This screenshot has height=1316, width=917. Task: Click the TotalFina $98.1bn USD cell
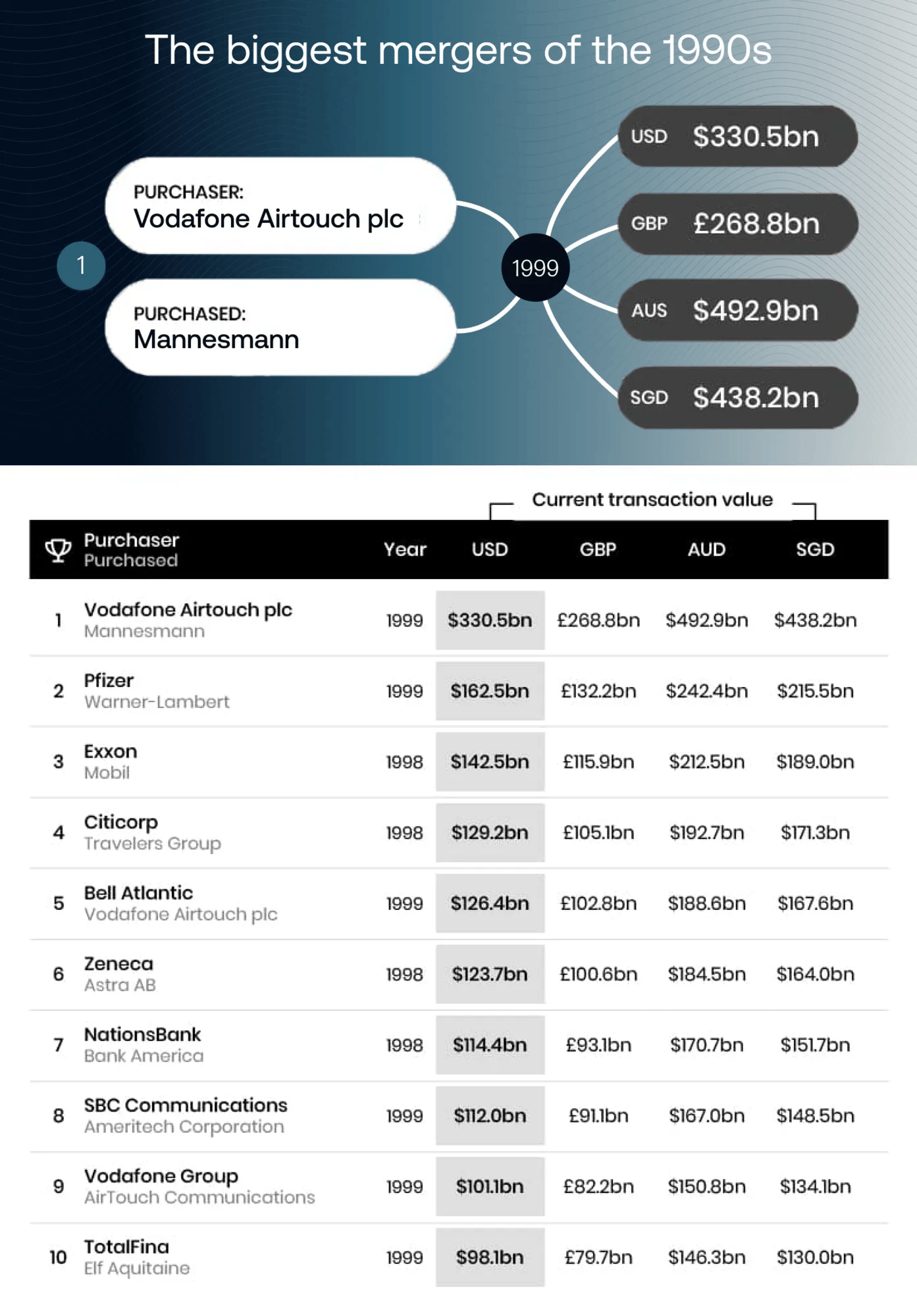coord(490,1257)
